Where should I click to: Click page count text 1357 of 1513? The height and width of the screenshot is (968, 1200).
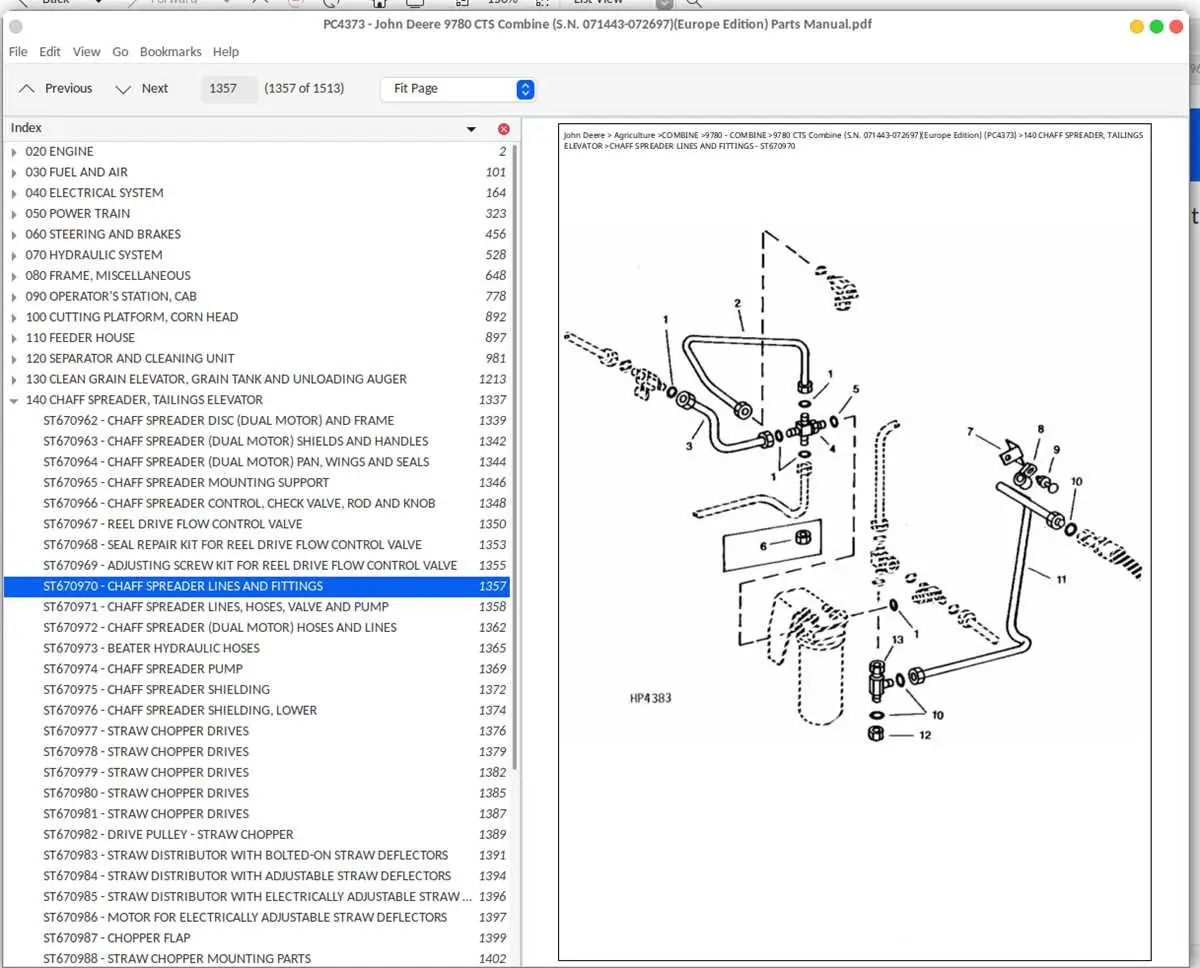click(304, 88)
